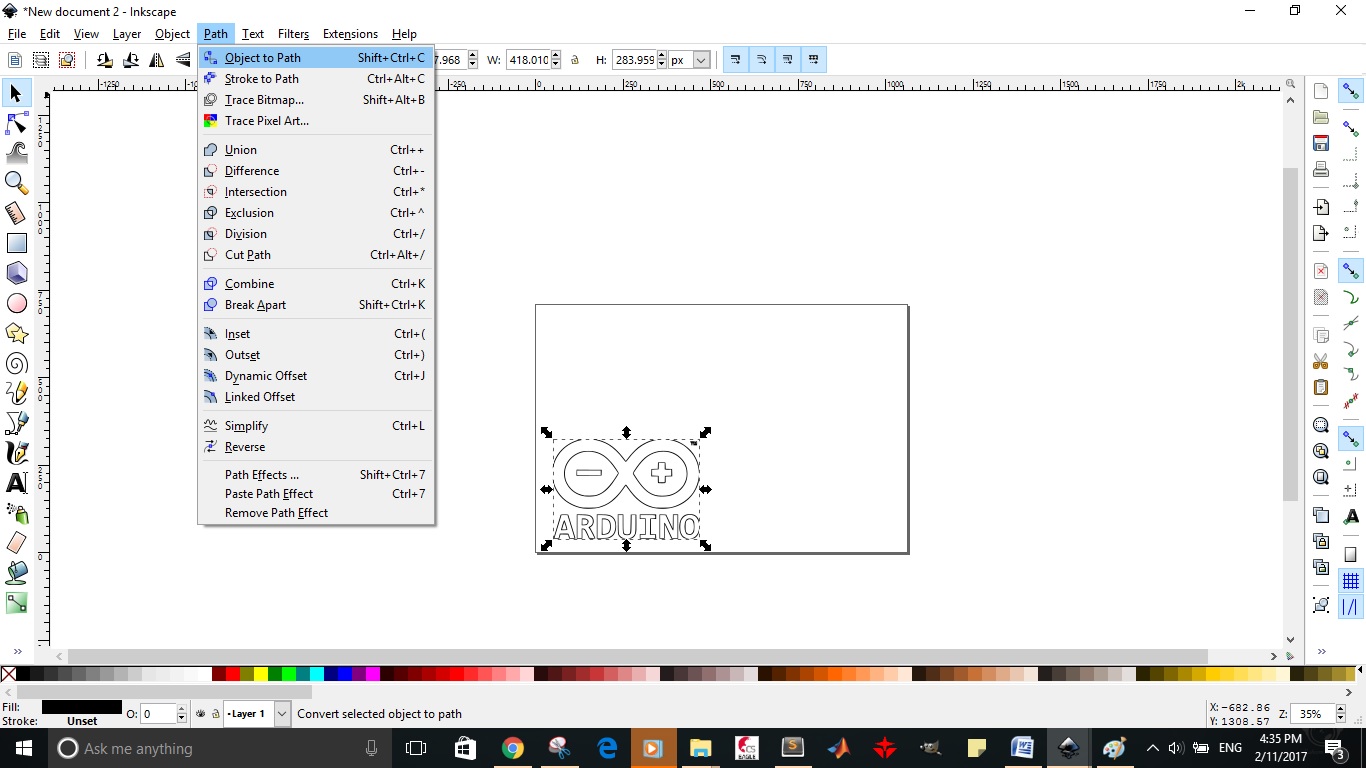Click Print icon in right toolbar
This screenshot has height=768, width=1366.
(1321, 169)
